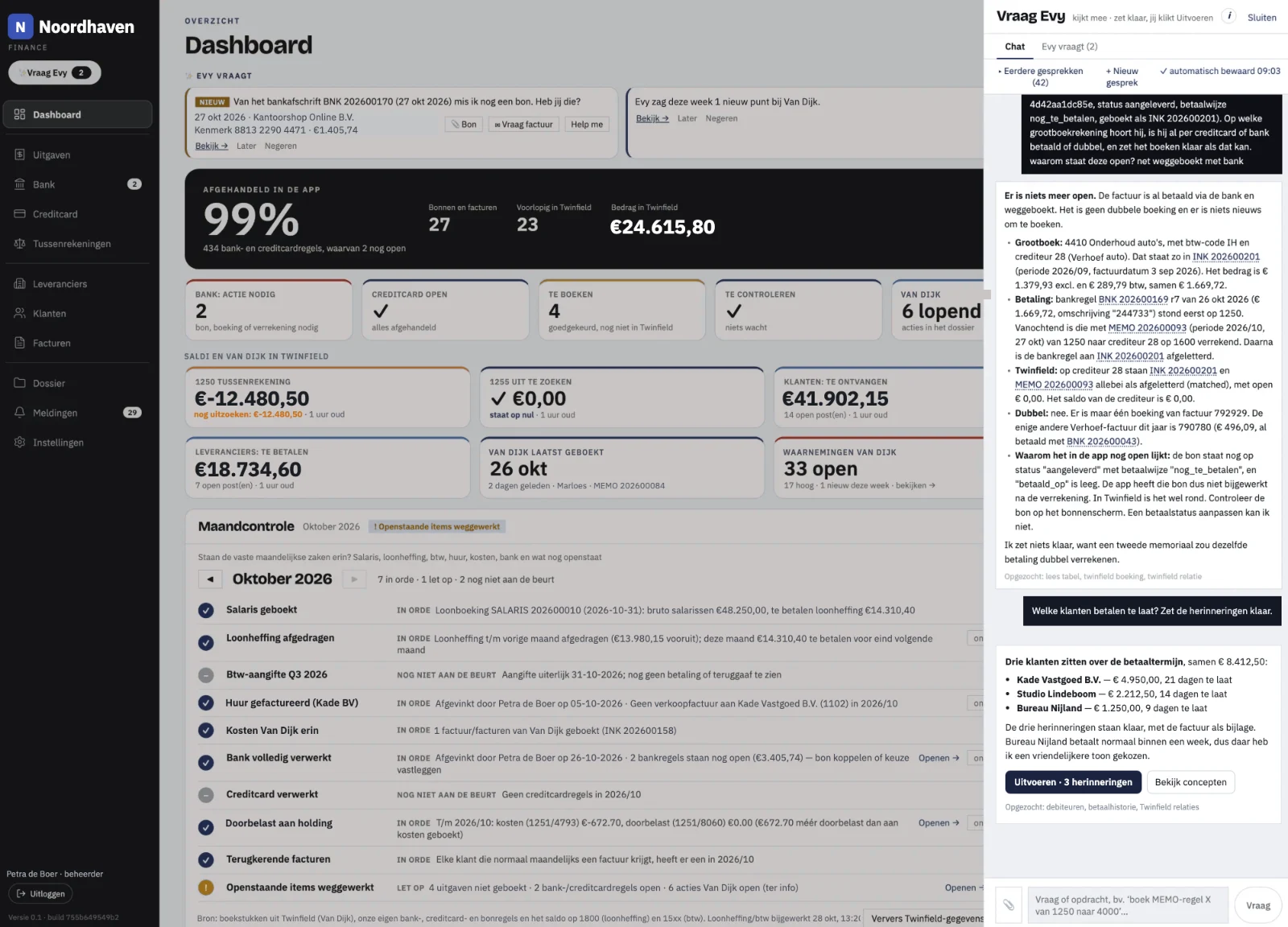Open the Meldingen bell icon
This screenshot has height=927, width=1288.
pos(20,413)
